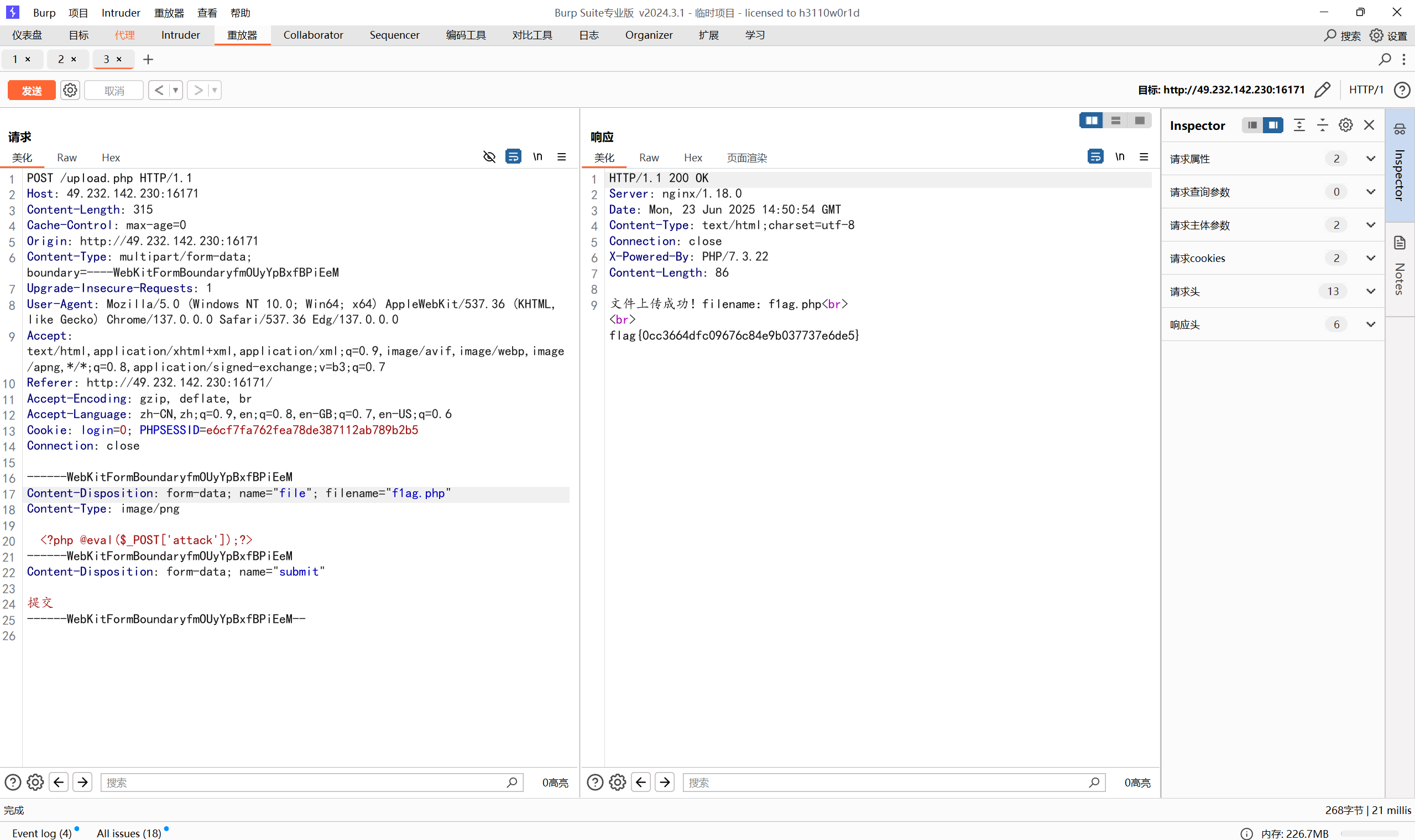
Task: Open request search settings gear
Action: 35,782
